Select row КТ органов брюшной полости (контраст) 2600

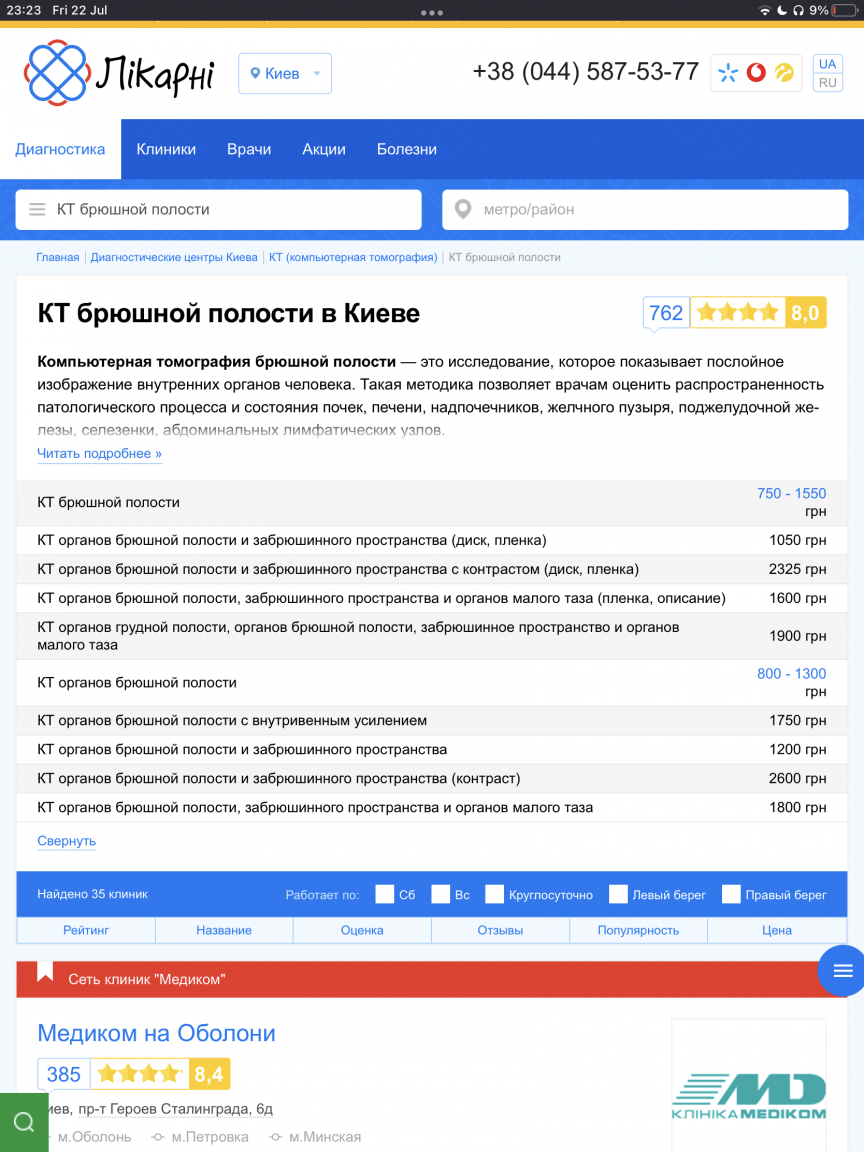click(x=432, y=779)
